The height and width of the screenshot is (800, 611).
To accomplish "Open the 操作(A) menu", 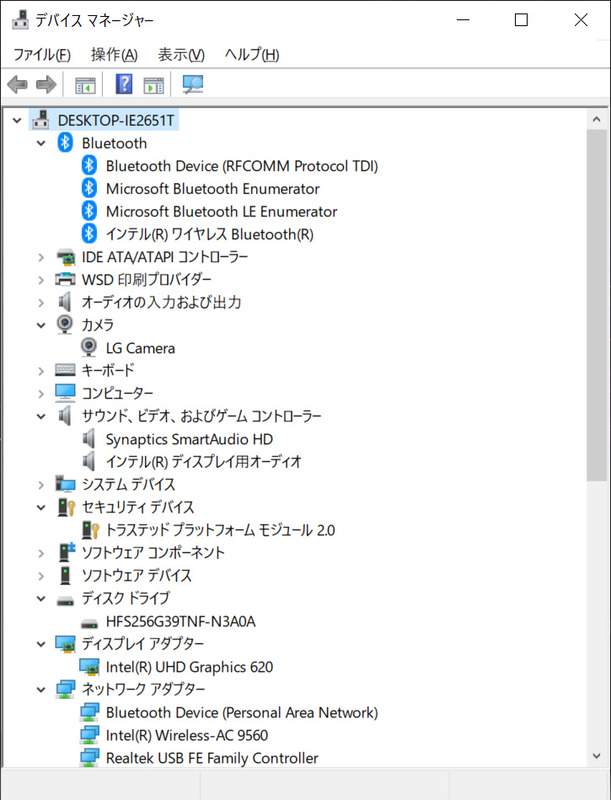I will pyautogui.click(x=114, y=54).
